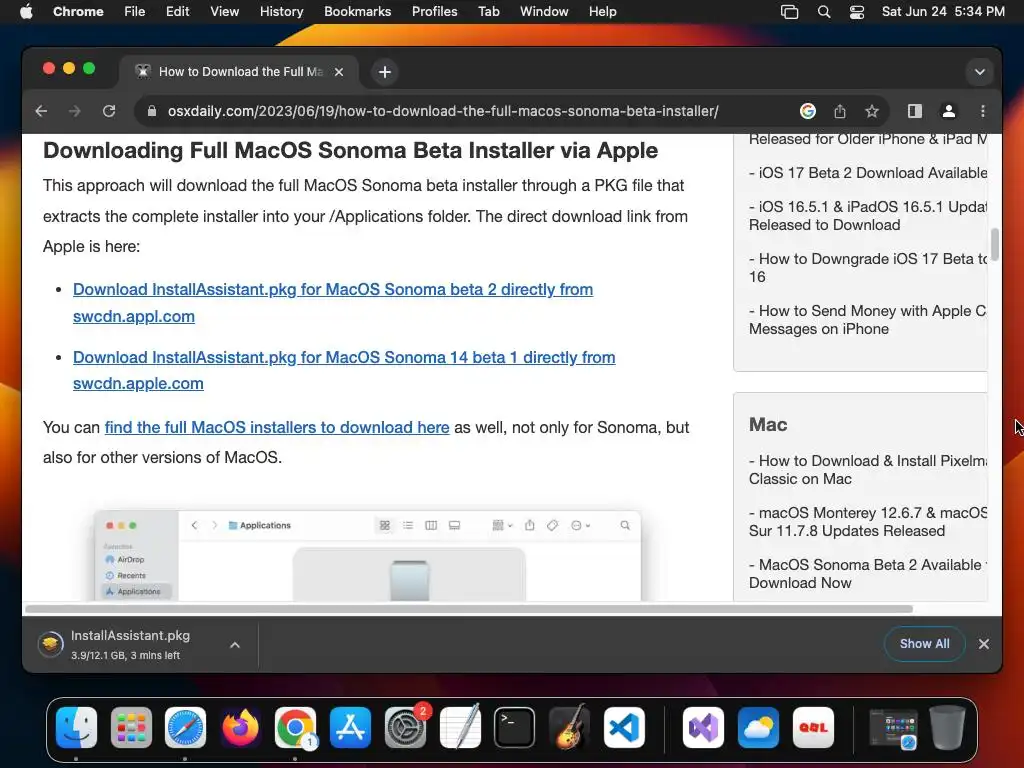The width and height of the screenshot is (1024, 768).
Task: Open Launchpad from the Dock
Action: [x=131, y=727]
